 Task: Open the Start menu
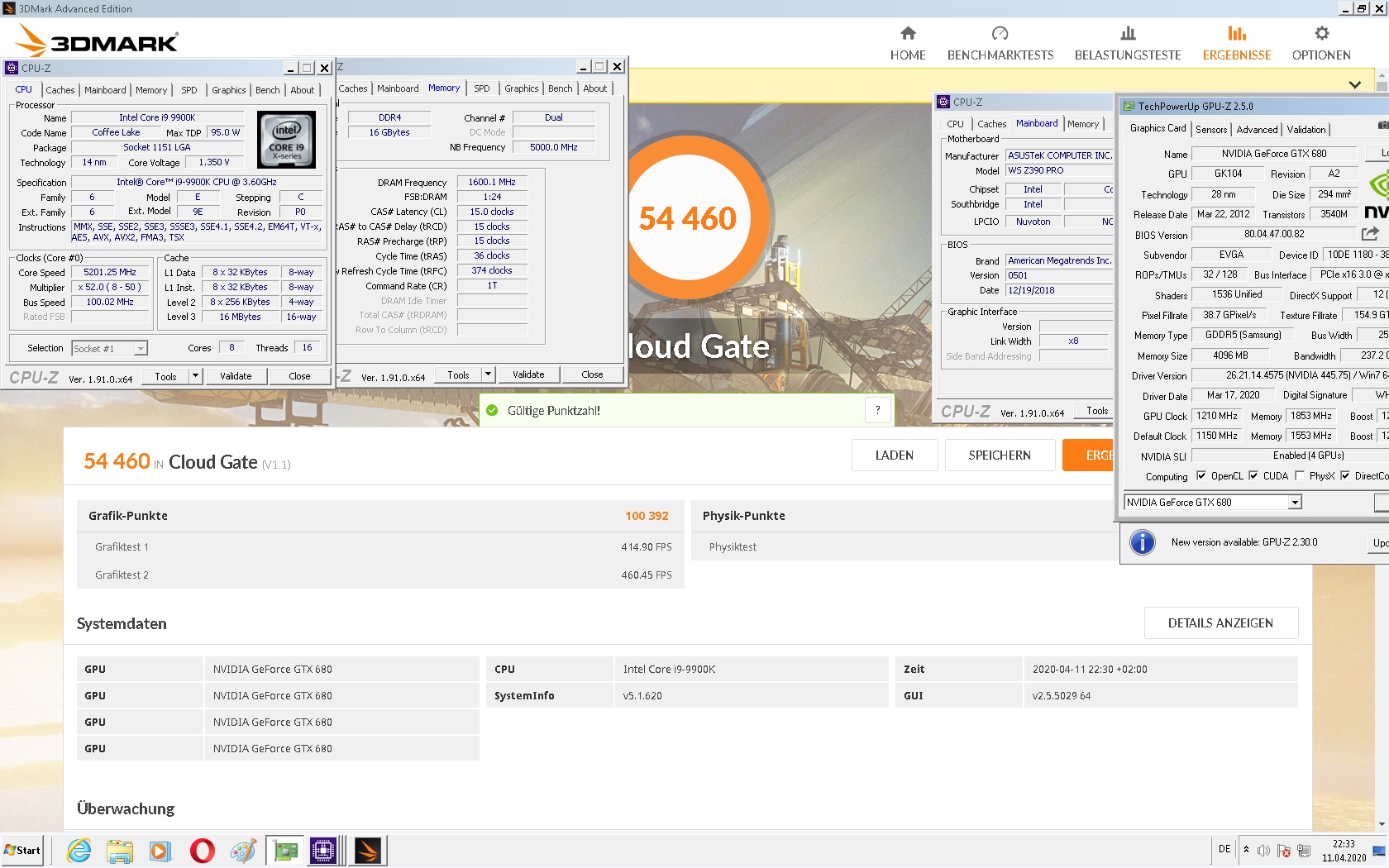coord(22,851)
